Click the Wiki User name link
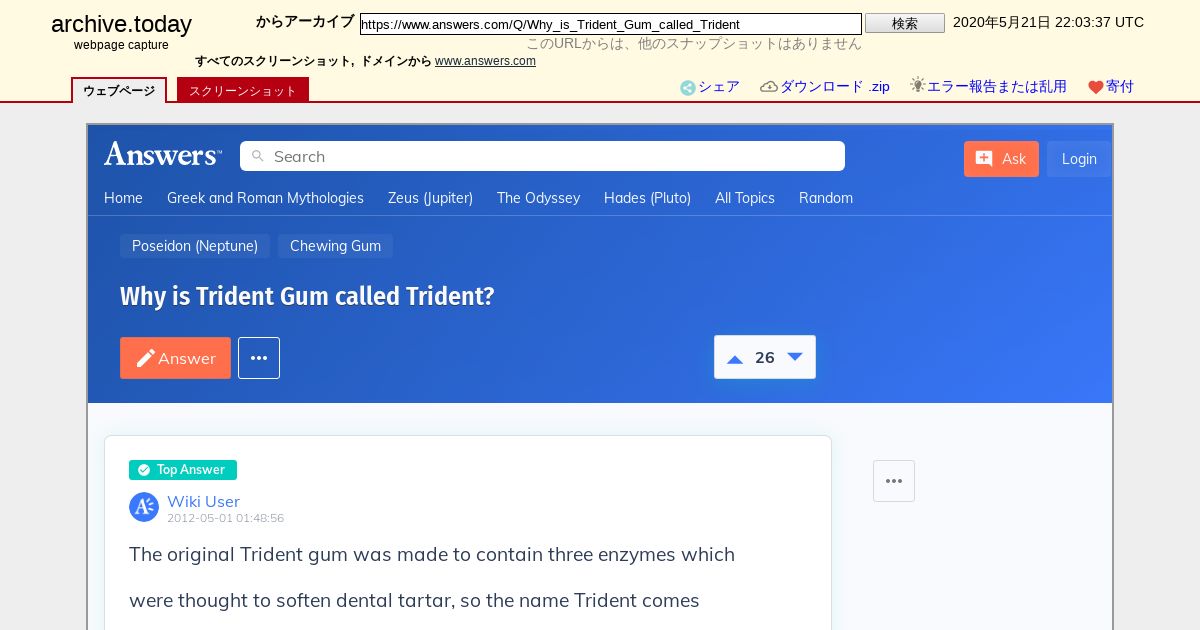The width and height of the screenshot is (1200, 630). [203, 501]
